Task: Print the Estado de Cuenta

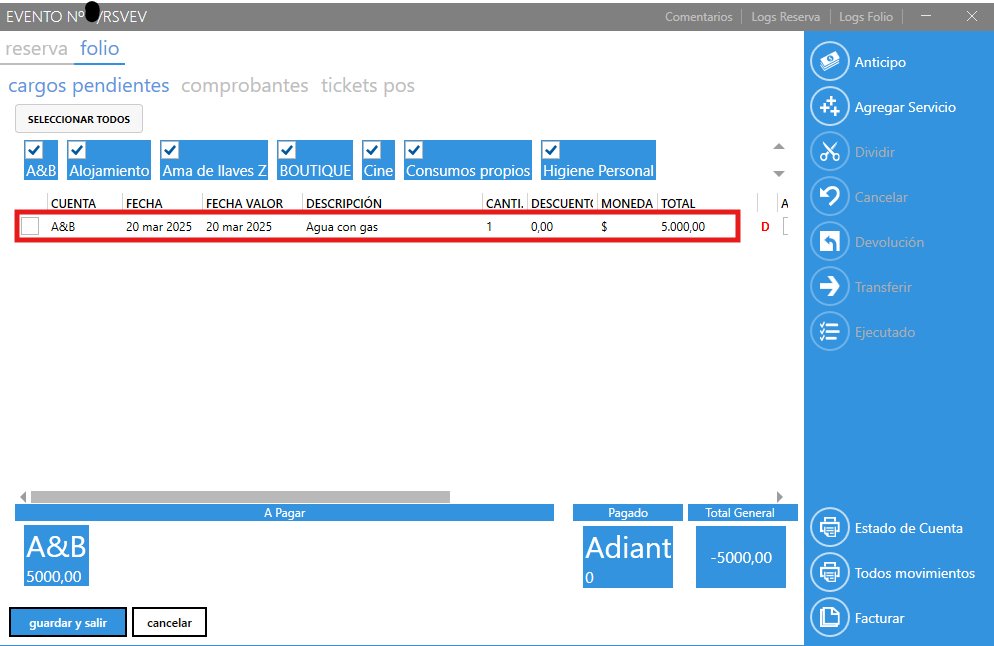Action: click(x=829, y=528)
